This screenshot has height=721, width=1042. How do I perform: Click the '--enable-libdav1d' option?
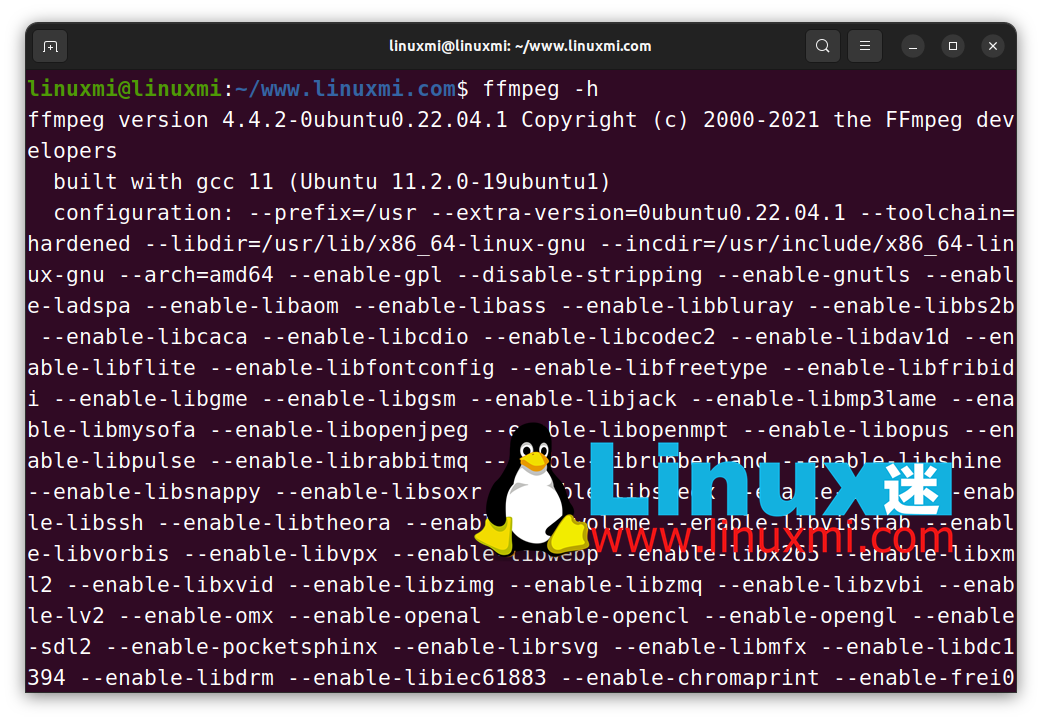(x=839, y=337)
